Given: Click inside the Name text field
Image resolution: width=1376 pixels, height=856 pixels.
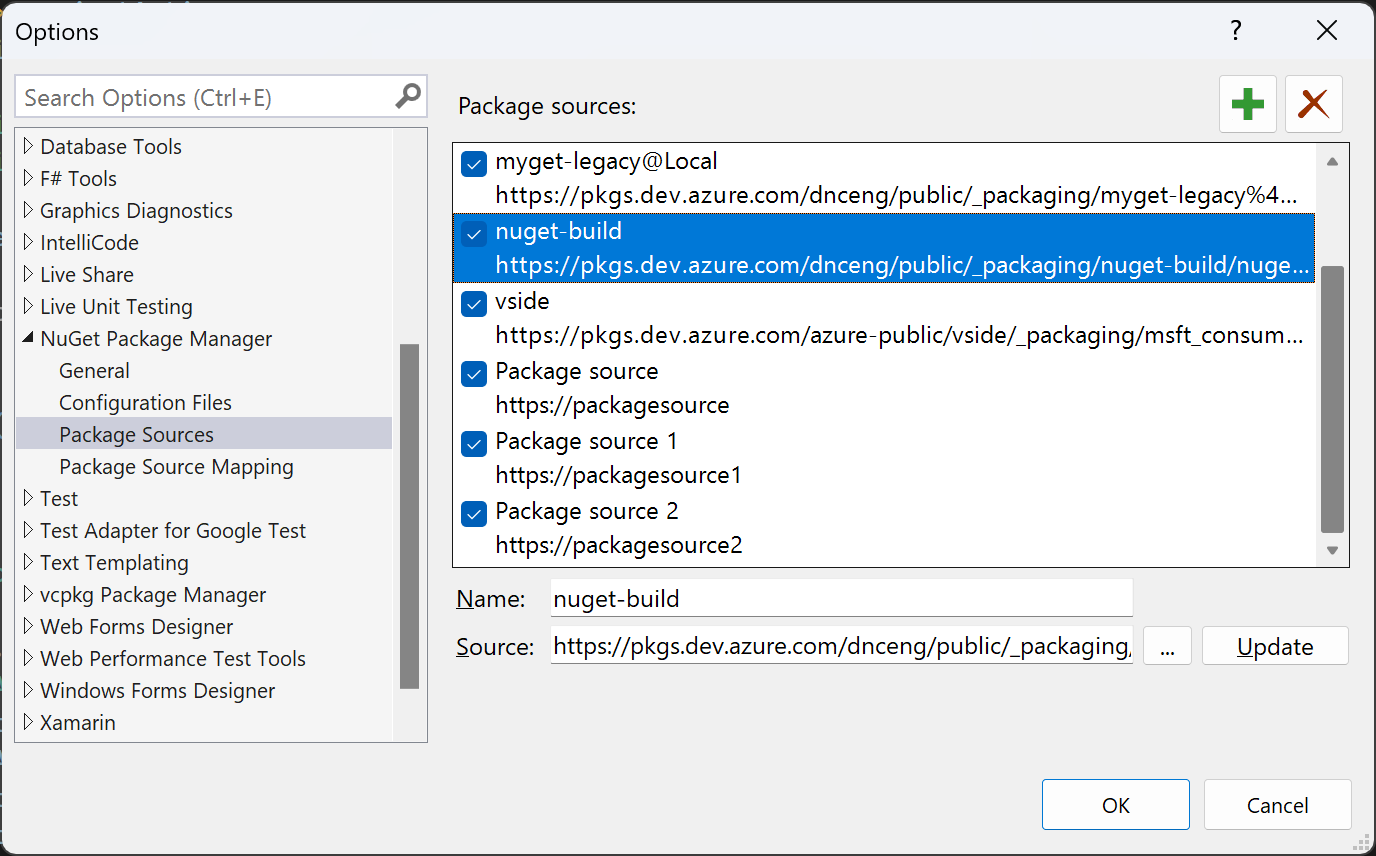Looking at the screenshot, I should click(840, 597).
